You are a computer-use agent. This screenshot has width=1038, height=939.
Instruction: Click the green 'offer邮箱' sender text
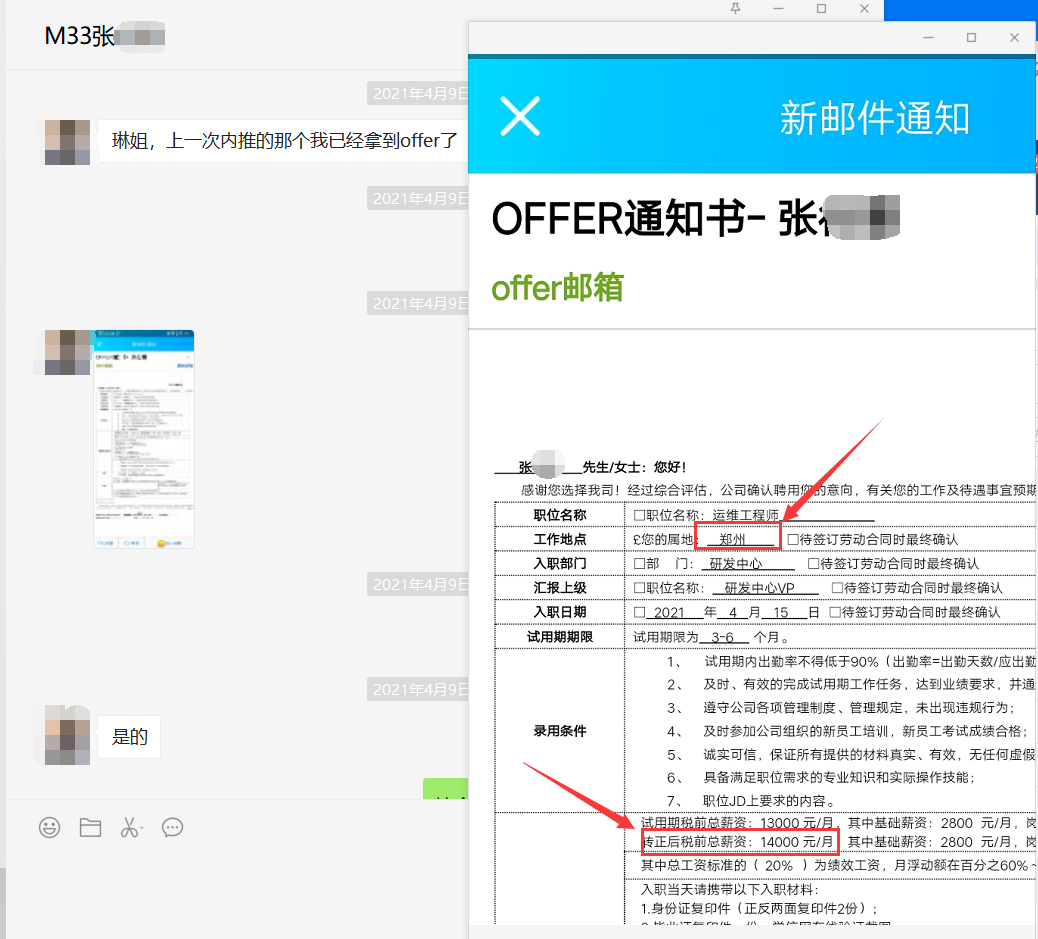point(557,288)
